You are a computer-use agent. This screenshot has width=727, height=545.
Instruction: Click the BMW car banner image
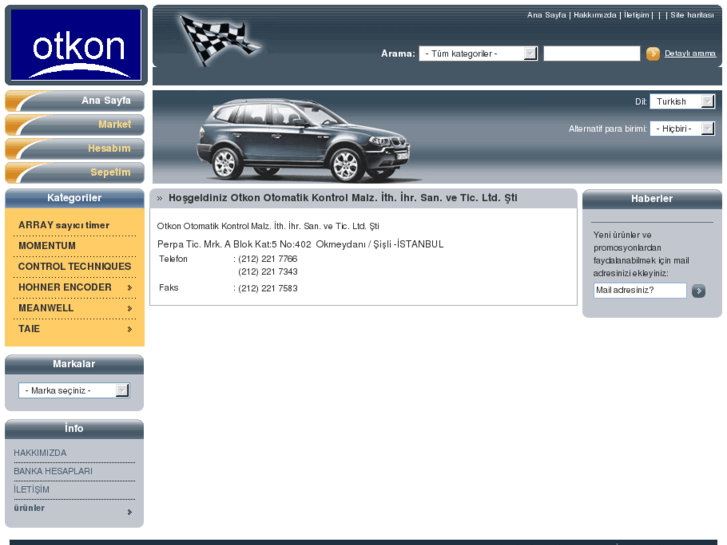click(304, 140)
